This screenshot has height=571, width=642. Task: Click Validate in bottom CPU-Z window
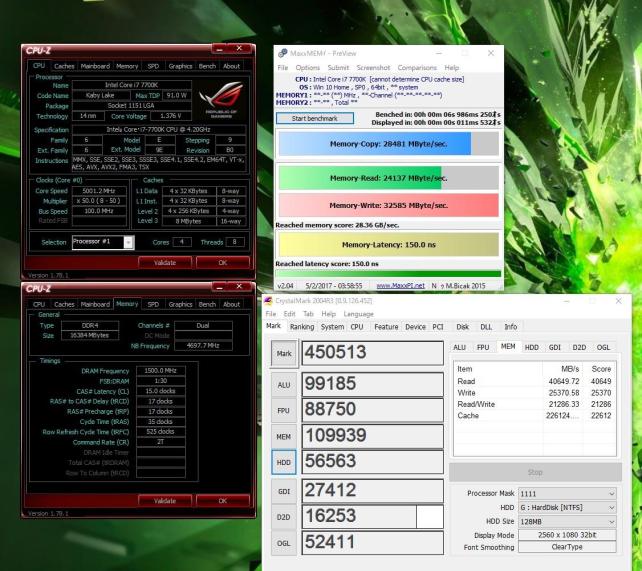[165, 501]
